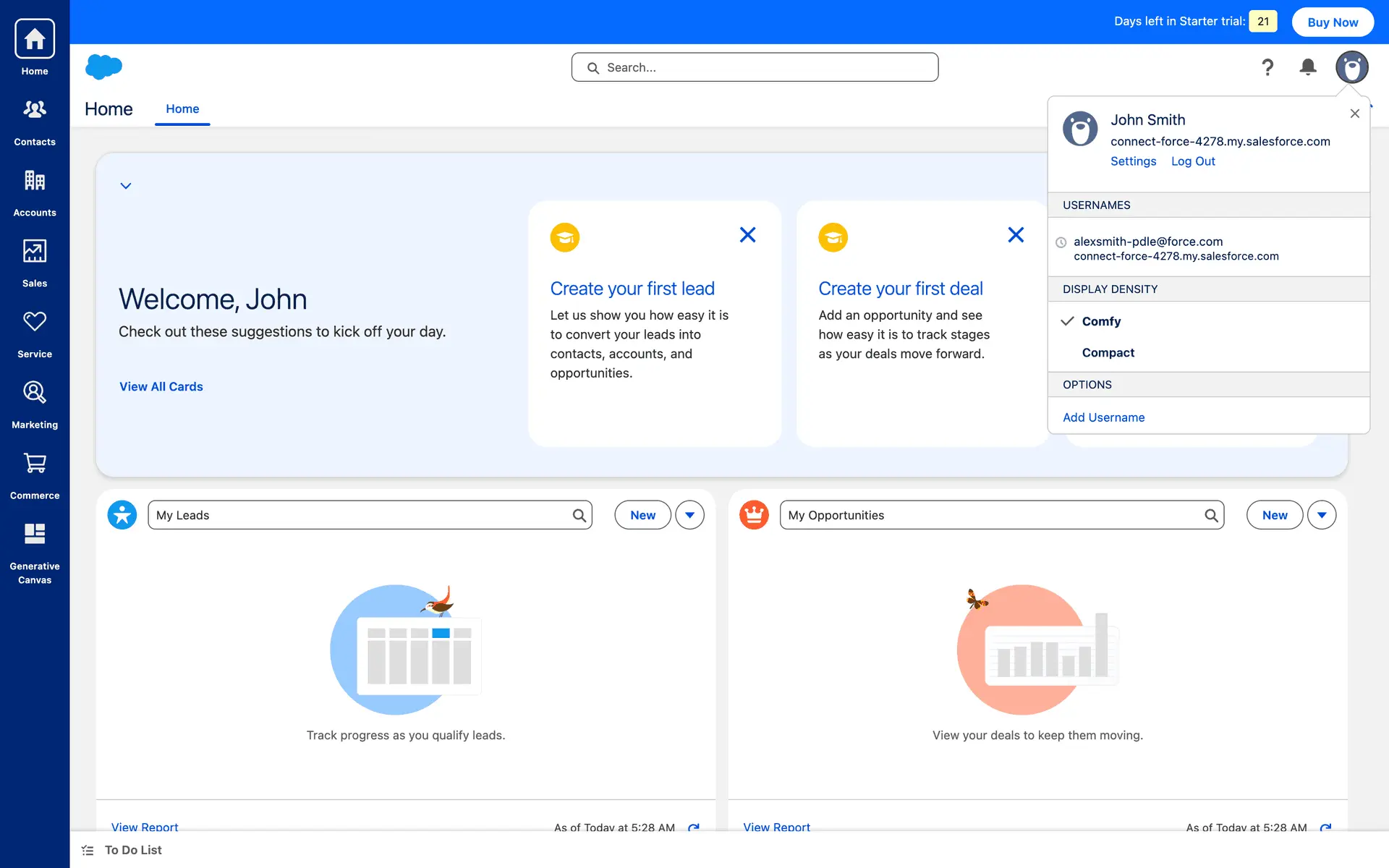This screenshot has width=1389, height=868.
Task: Collapse the welcome cards section chevron
Action: [x=126, y=186]
